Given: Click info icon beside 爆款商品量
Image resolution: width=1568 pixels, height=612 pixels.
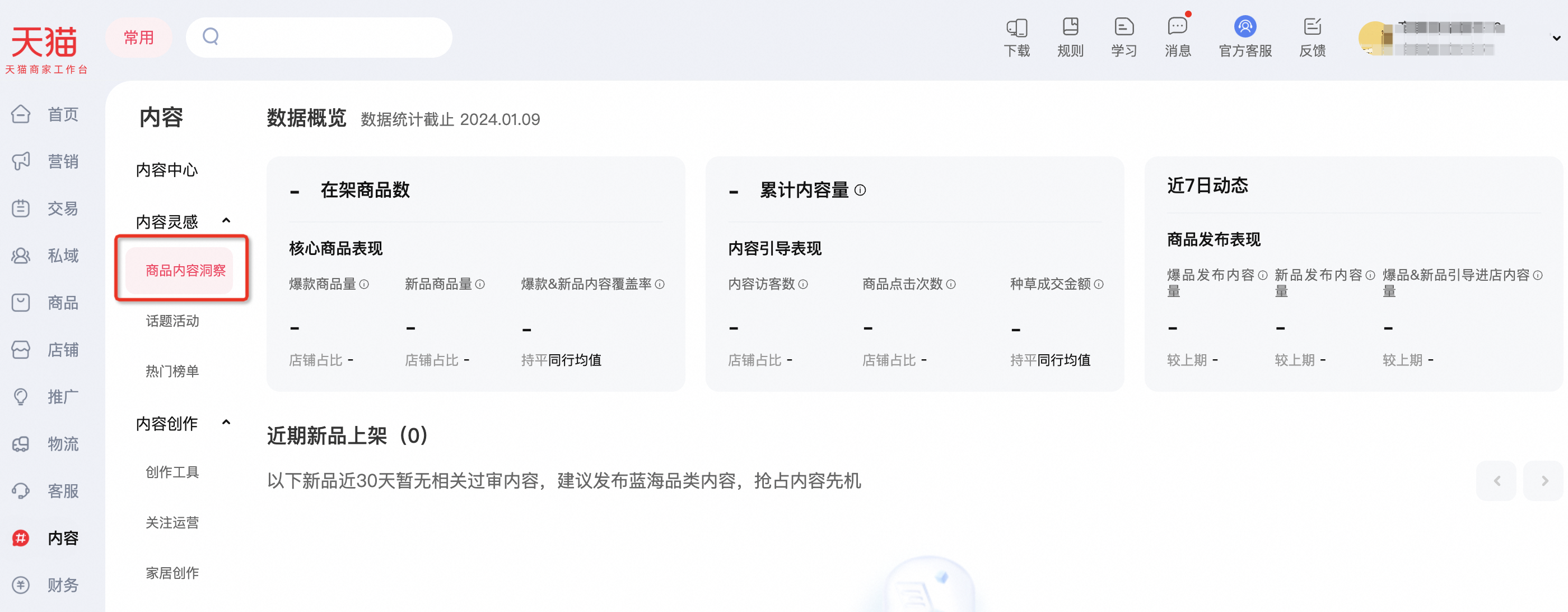Looking at the screenshot, I should click(364, 284).
